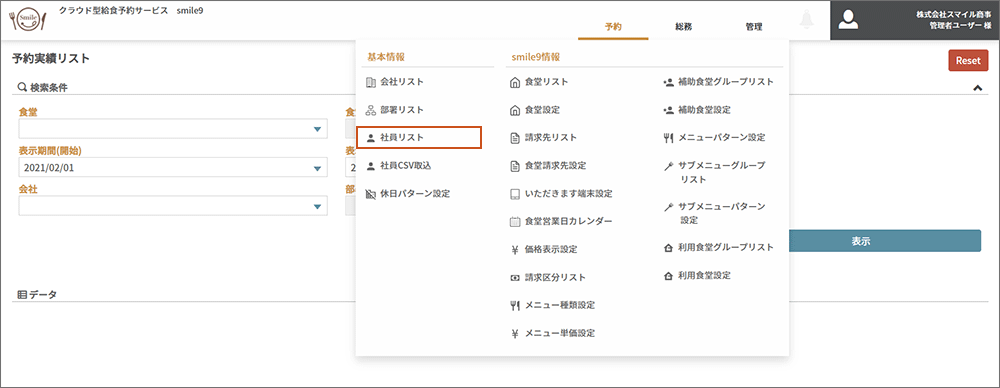Click the 管理者ユーザー account name
Image resolution: width=1000 pixels, height=388 pixels.
(x=960, y=26)
